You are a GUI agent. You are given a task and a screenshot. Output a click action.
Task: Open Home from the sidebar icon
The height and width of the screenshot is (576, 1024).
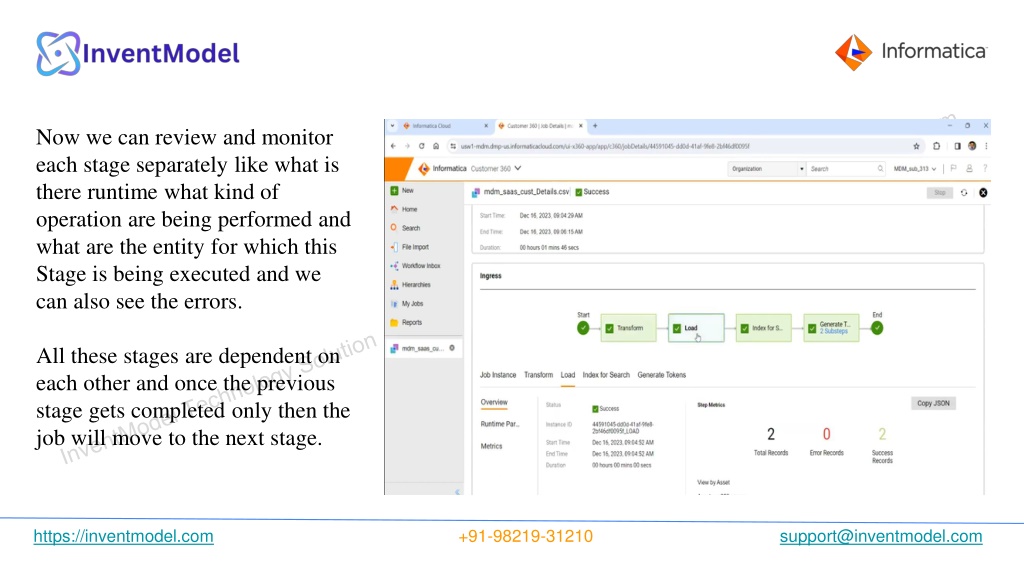pyautogui.click(x=394, y=209)
